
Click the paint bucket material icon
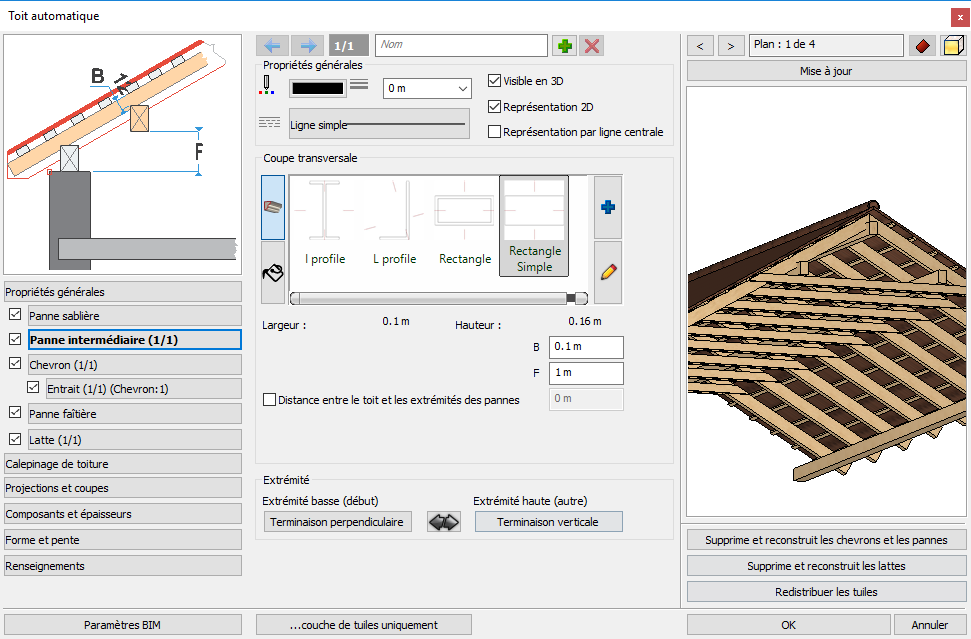pyautogui.click(x=273, y=272)
